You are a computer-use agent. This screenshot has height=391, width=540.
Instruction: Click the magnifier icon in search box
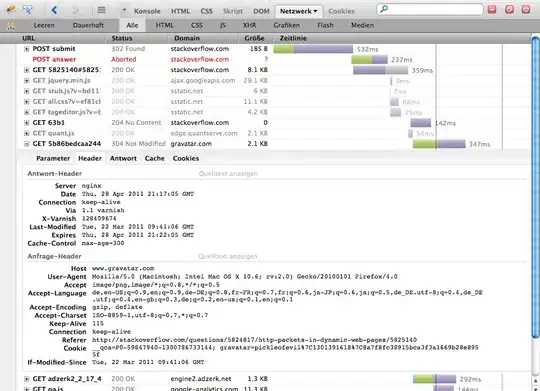pos(384,9)
